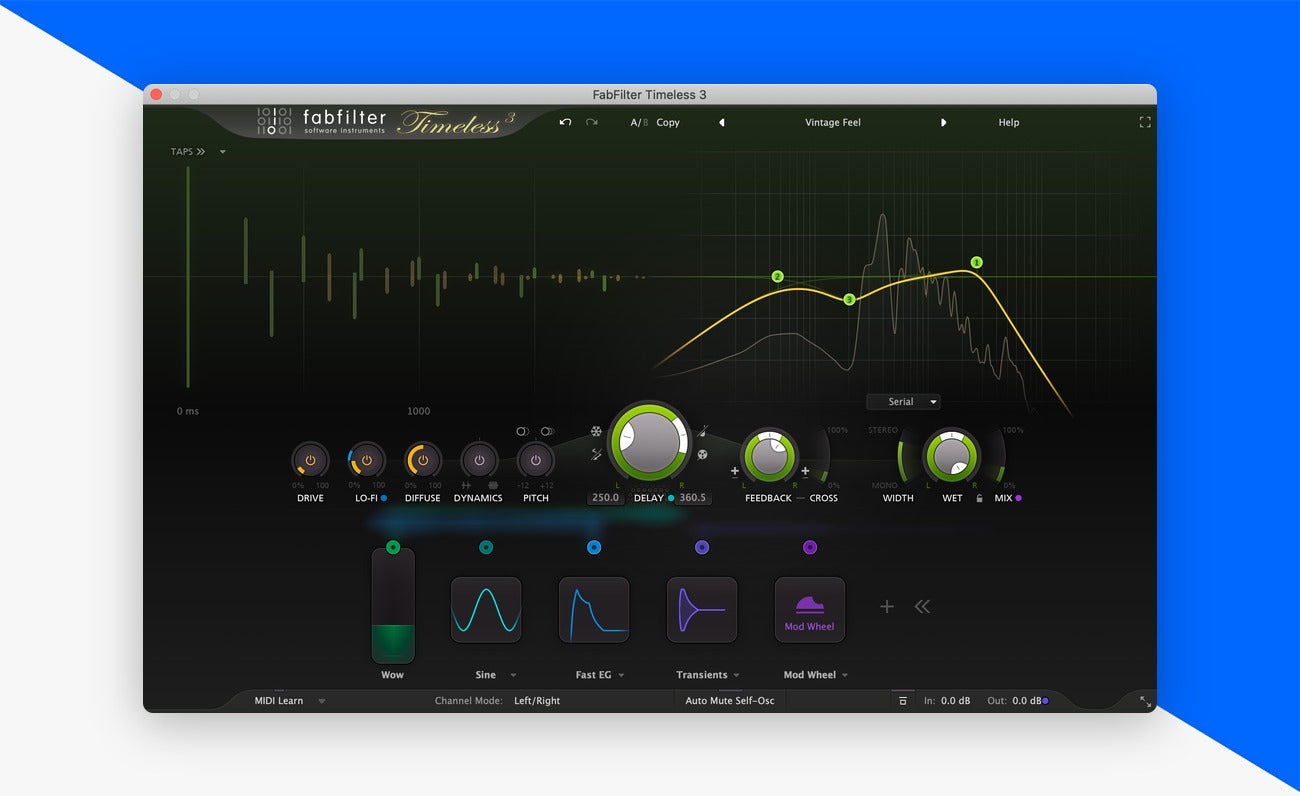Load the previous preset with left arrow
Viewport: 1300px width, 796px height.
tap(722, 123)
